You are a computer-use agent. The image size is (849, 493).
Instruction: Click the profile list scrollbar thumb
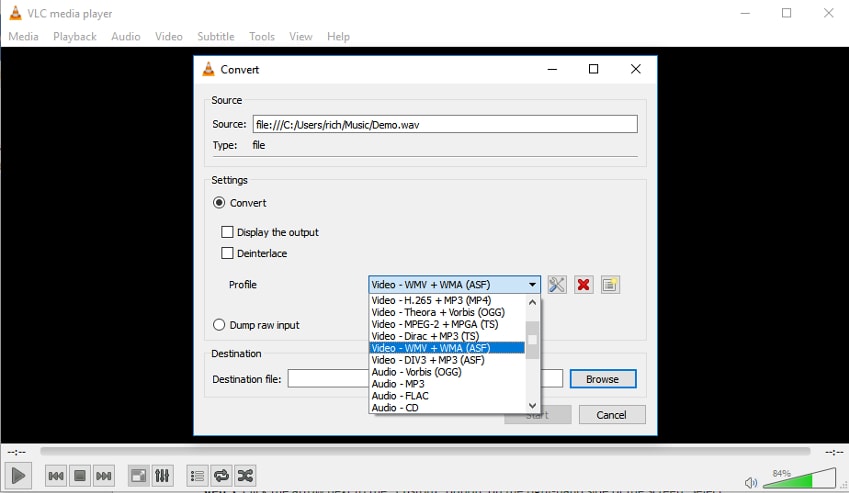coord(532,340)
